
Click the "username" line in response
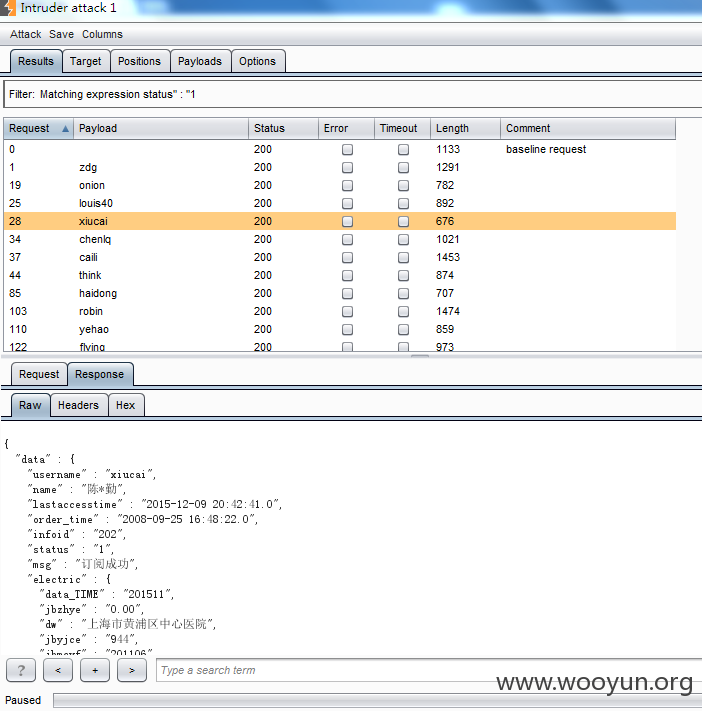(x=92, y=475)
